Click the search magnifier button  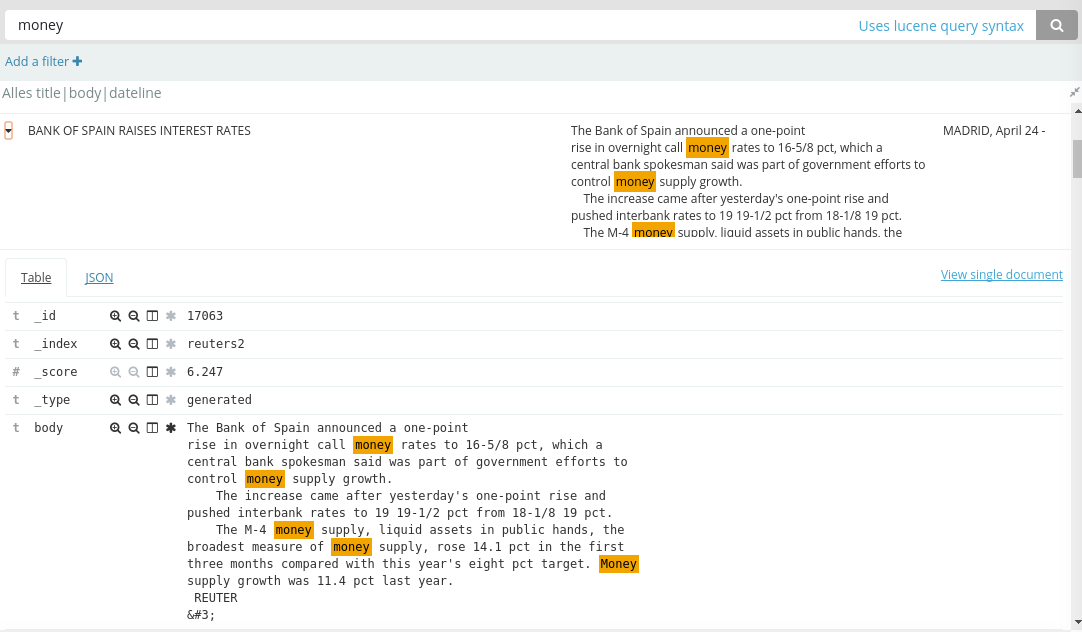click(1056, 26)
